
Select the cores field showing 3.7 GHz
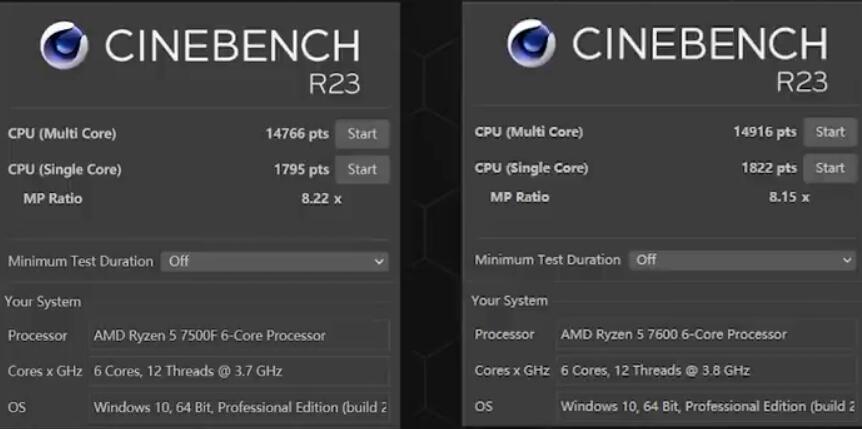tap(239, 372)
